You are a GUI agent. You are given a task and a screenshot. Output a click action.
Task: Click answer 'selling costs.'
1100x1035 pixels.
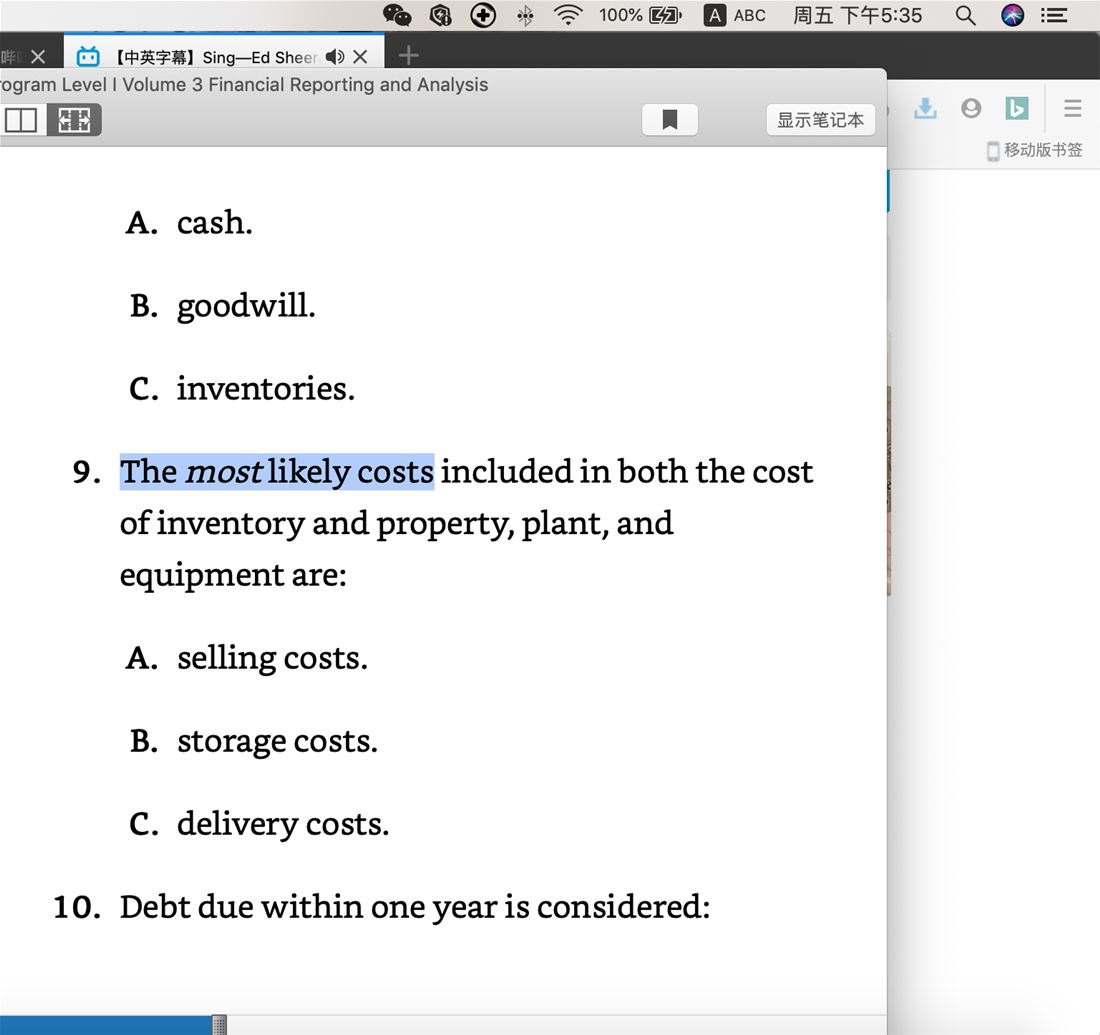coord(272,659)
